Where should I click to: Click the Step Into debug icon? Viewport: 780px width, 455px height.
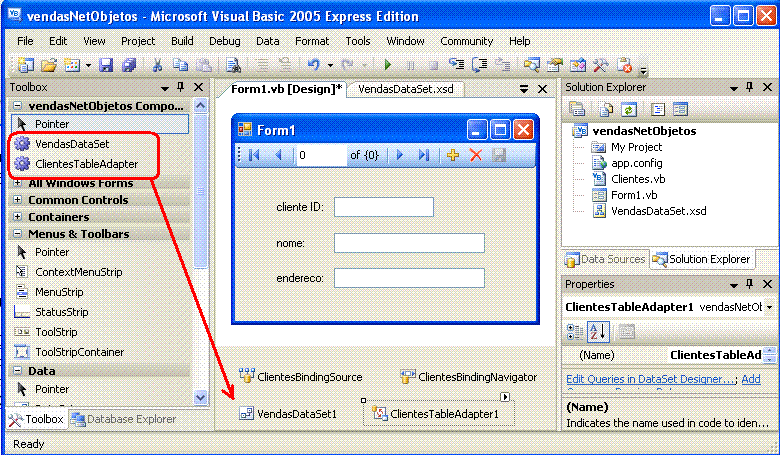(x=457, y=65)
